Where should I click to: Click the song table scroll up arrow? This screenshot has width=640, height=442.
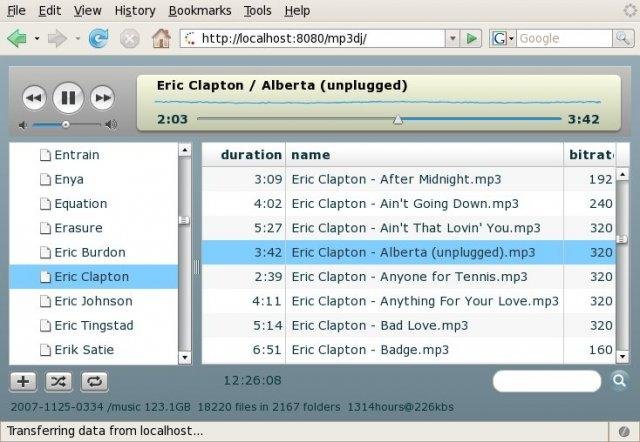(622, 175)
